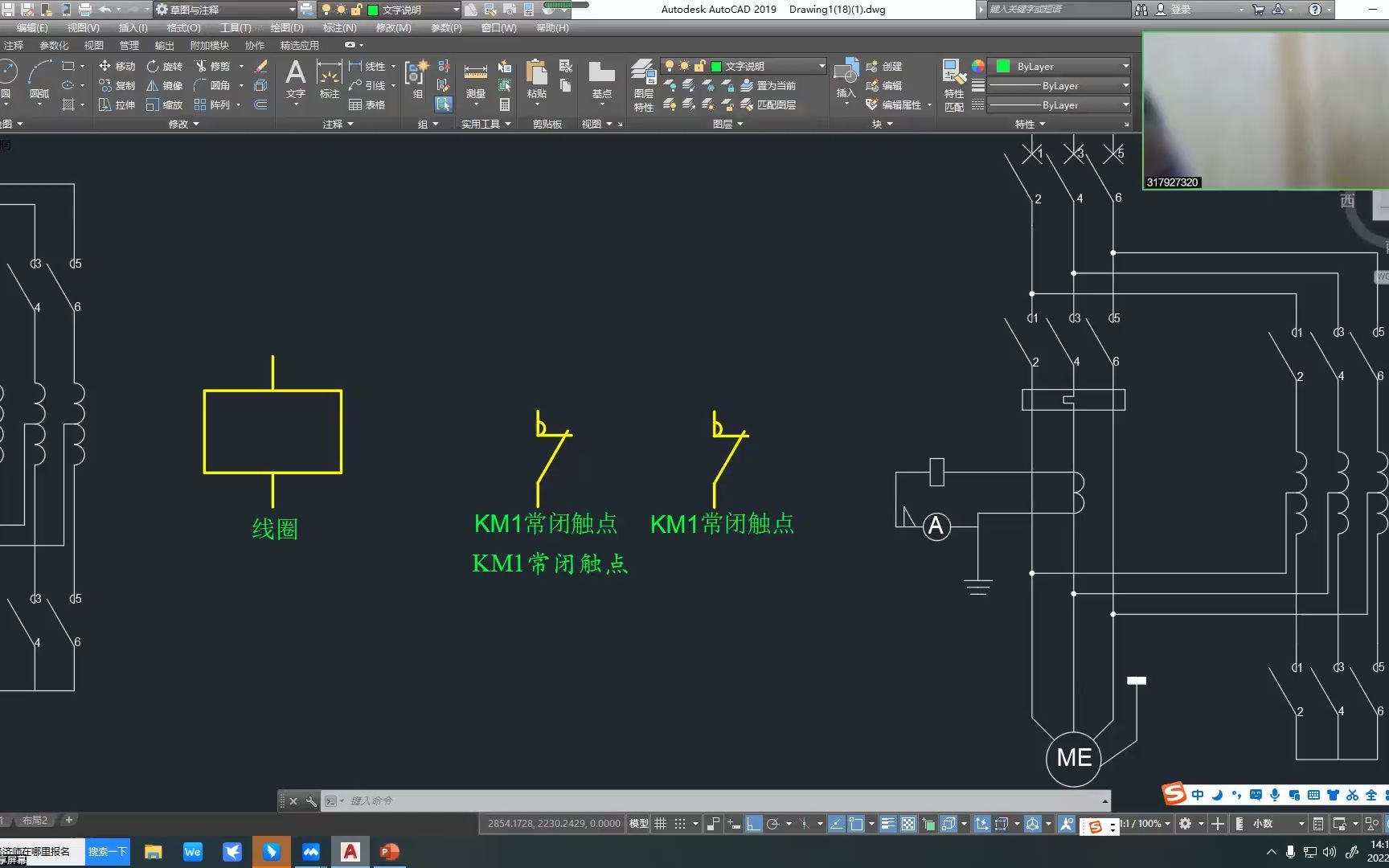Click the 匹配图层 button
This screenshot has height=868, width=1389.
pos(768,104)
